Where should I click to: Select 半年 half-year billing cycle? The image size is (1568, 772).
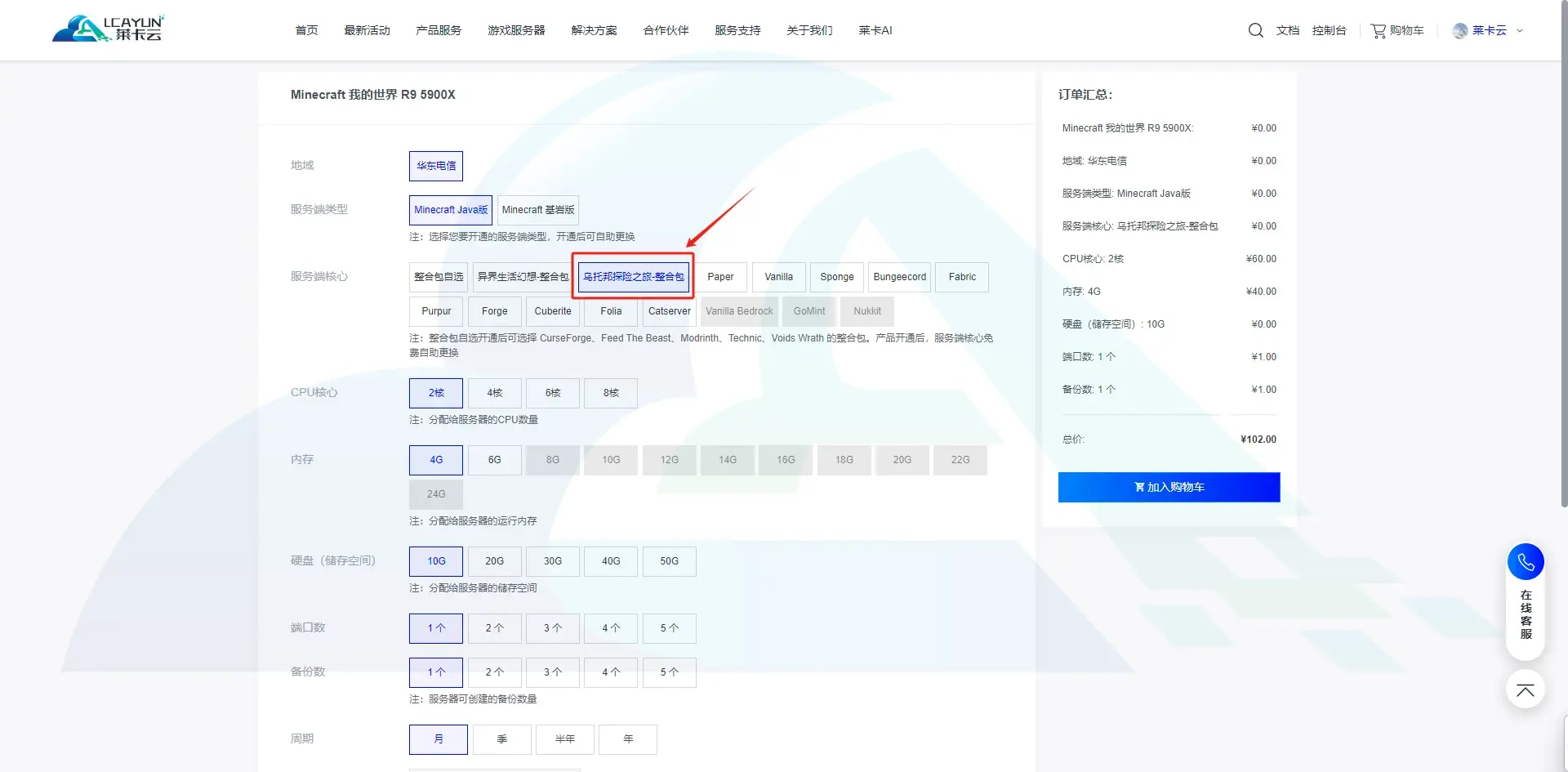[565, 739]
